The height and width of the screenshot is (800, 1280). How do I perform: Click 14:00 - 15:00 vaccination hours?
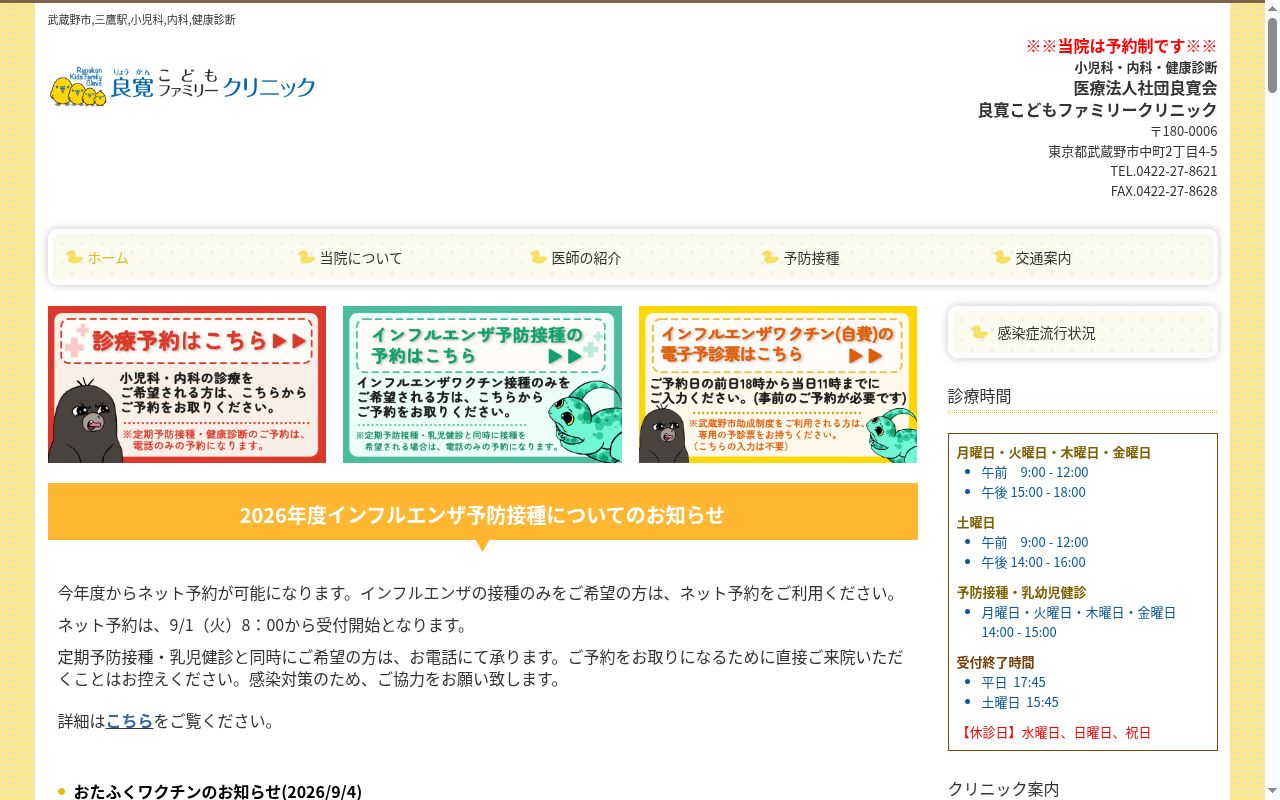[x=1018, y=632]
